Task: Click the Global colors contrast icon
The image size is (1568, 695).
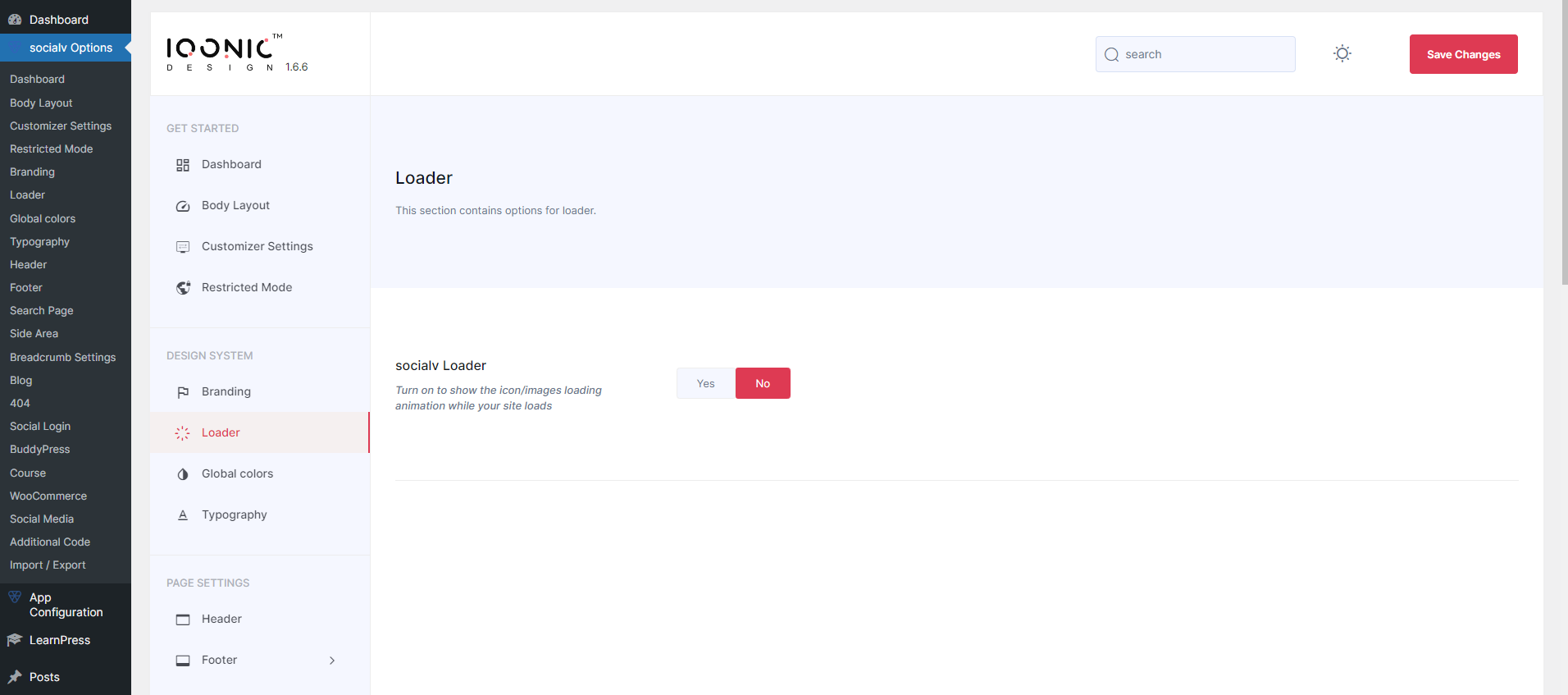Action: point(183,474)
